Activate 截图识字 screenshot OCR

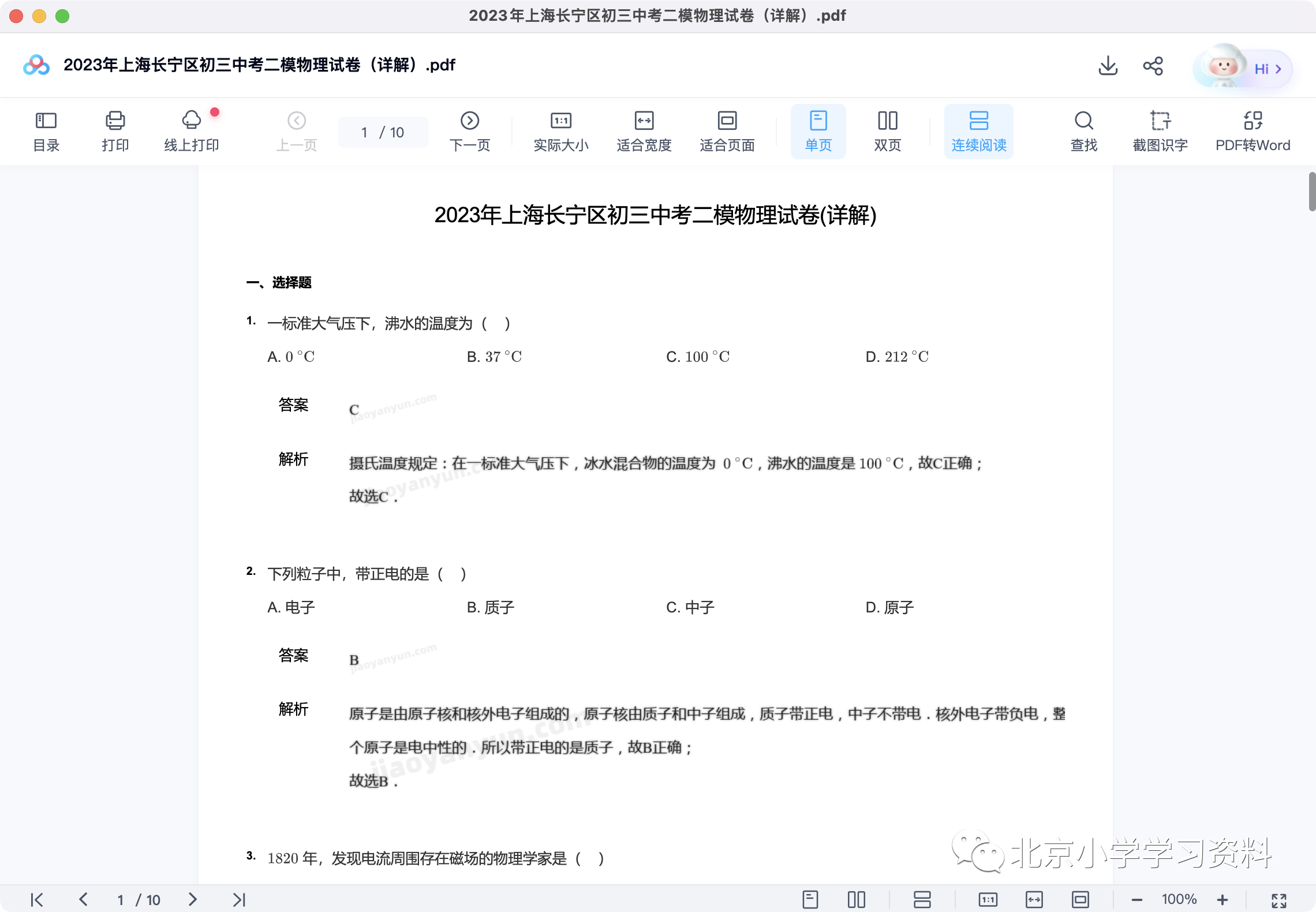tap(1160, 132)
